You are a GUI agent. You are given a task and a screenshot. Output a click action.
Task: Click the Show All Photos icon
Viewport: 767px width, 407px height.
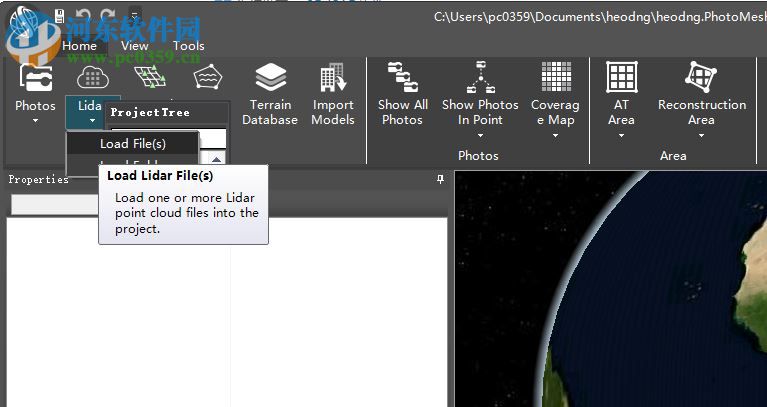(403, 77)
